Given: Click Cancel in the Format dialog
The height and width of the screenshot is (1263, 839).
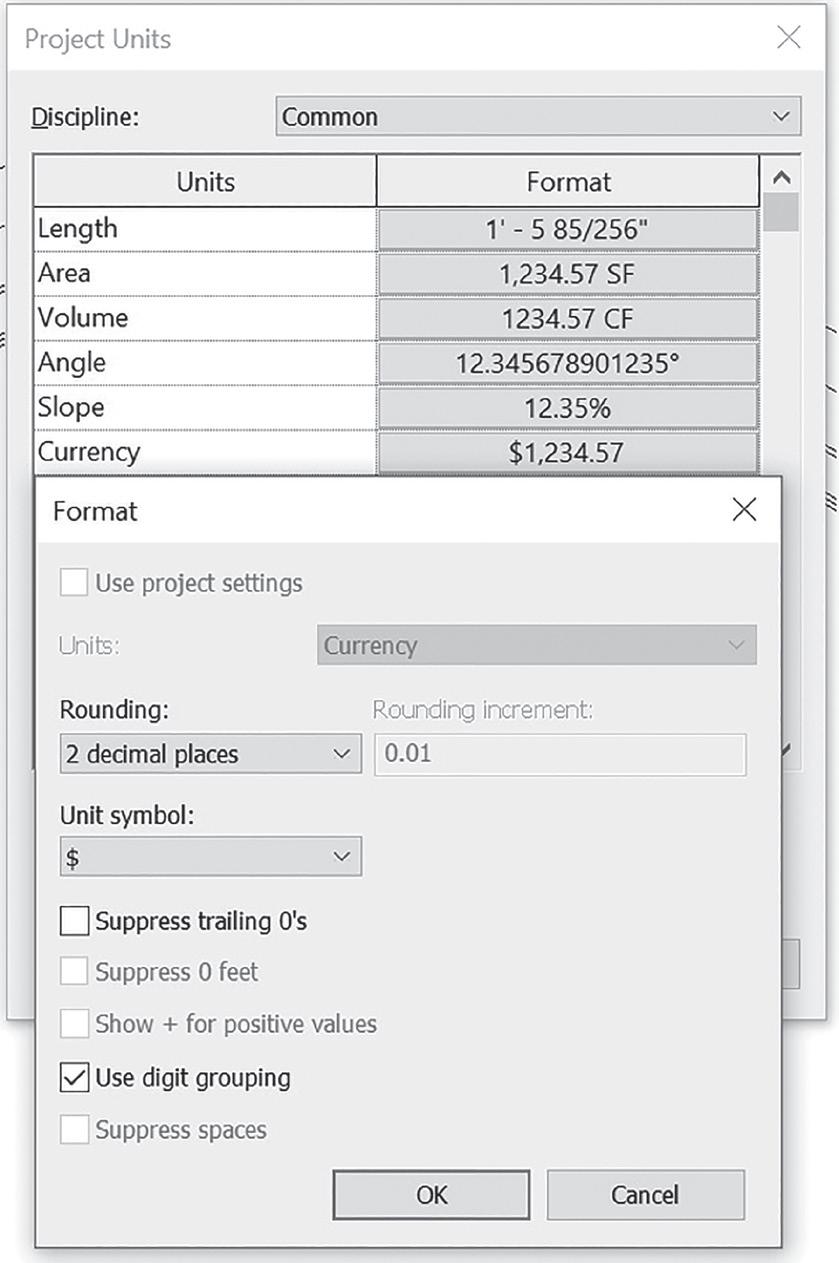Looking at the screenshot, I should 645,1195.
